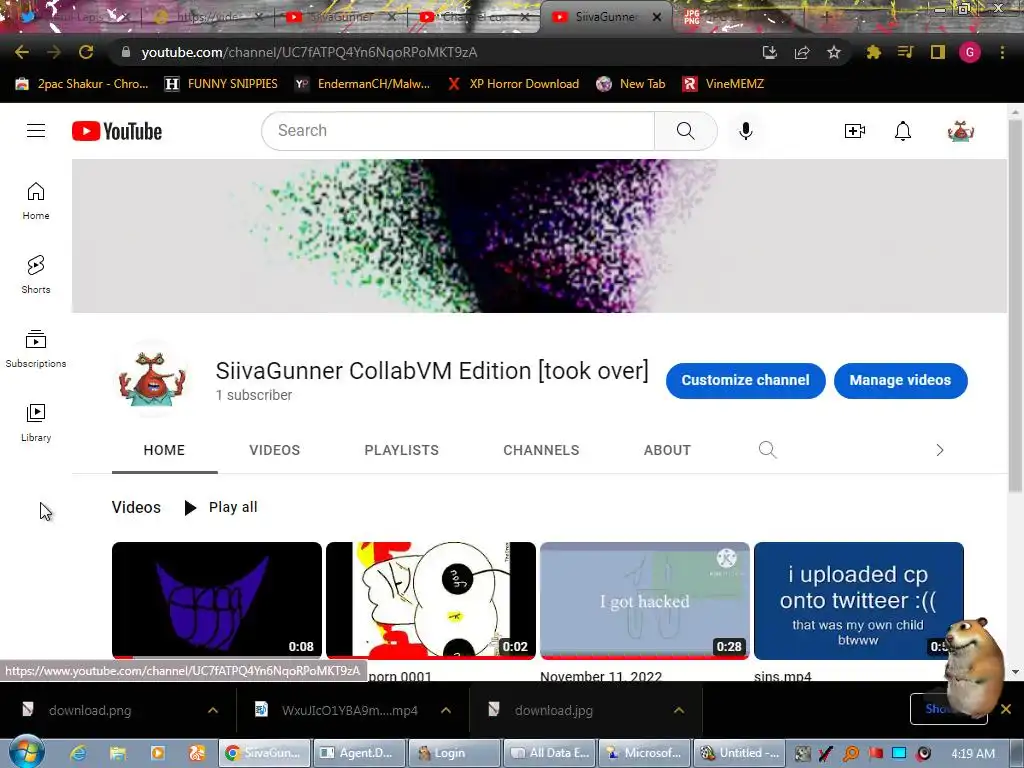Image resolution: width=1024 pixels, height=768 pixels.
Task: Open Chrome media control icon
Action: tap(905, 52)
